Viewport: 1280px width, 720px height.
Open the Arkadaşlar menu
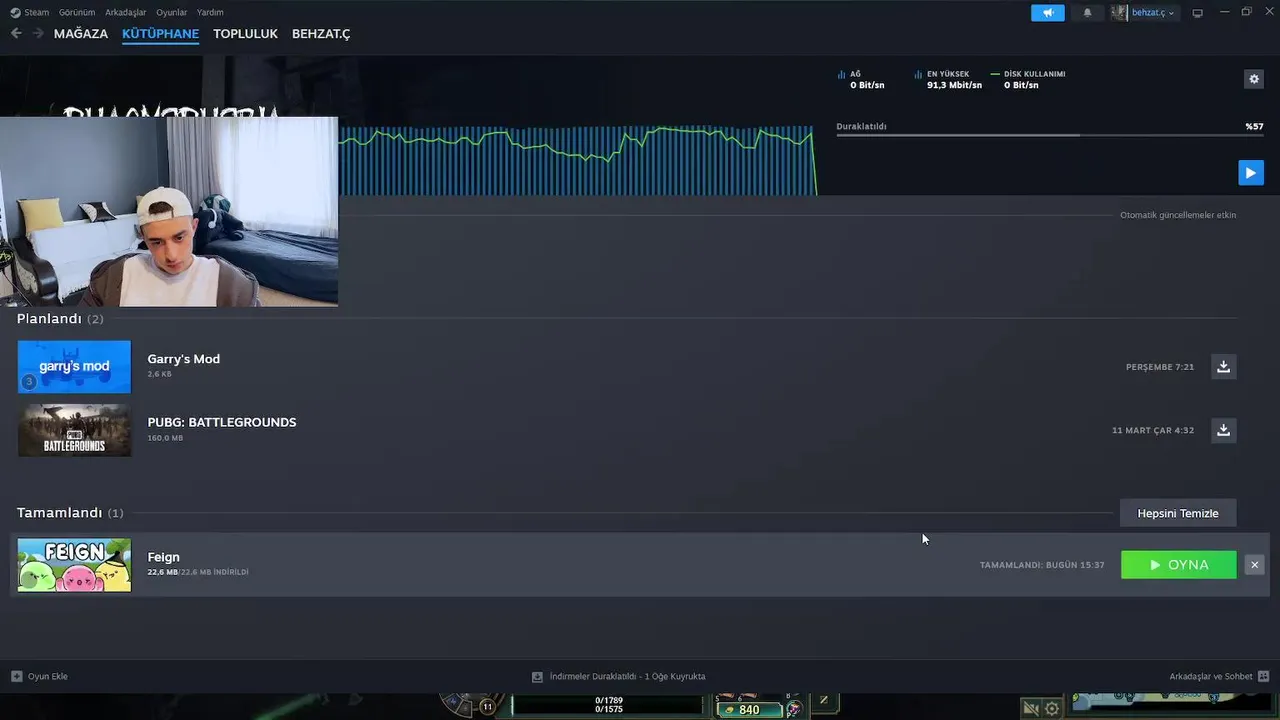point(126,13)
